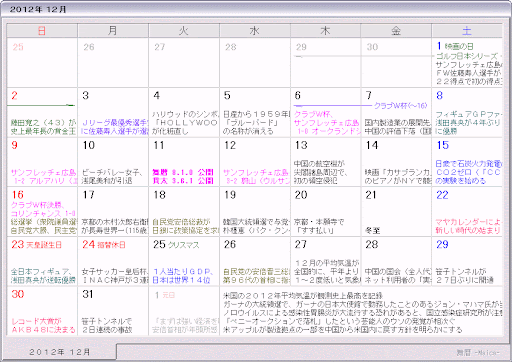Click the Saturday 土 column header
Viewport: 512px width, 362px height.
tap(467, 31)
